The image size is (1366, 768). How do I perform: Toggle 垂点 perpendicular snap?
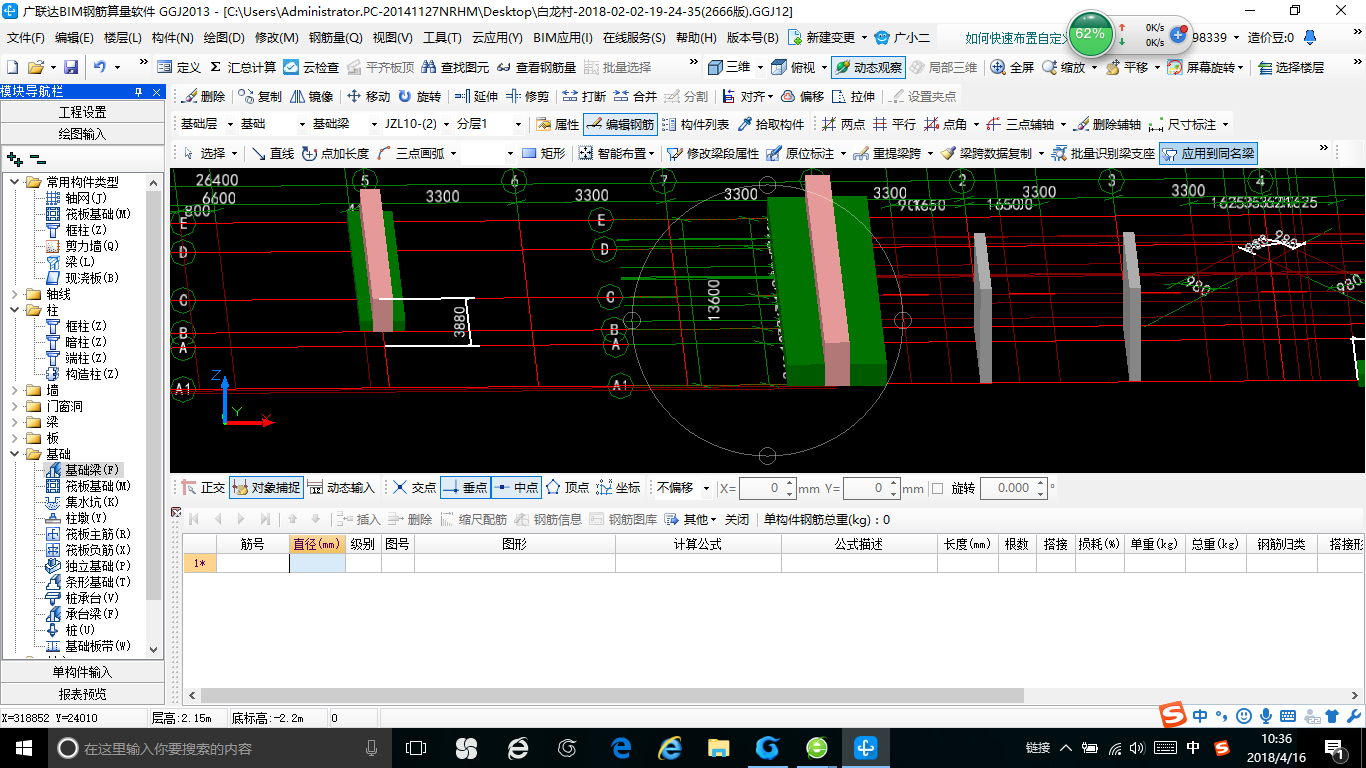click(x=465, y=488)
